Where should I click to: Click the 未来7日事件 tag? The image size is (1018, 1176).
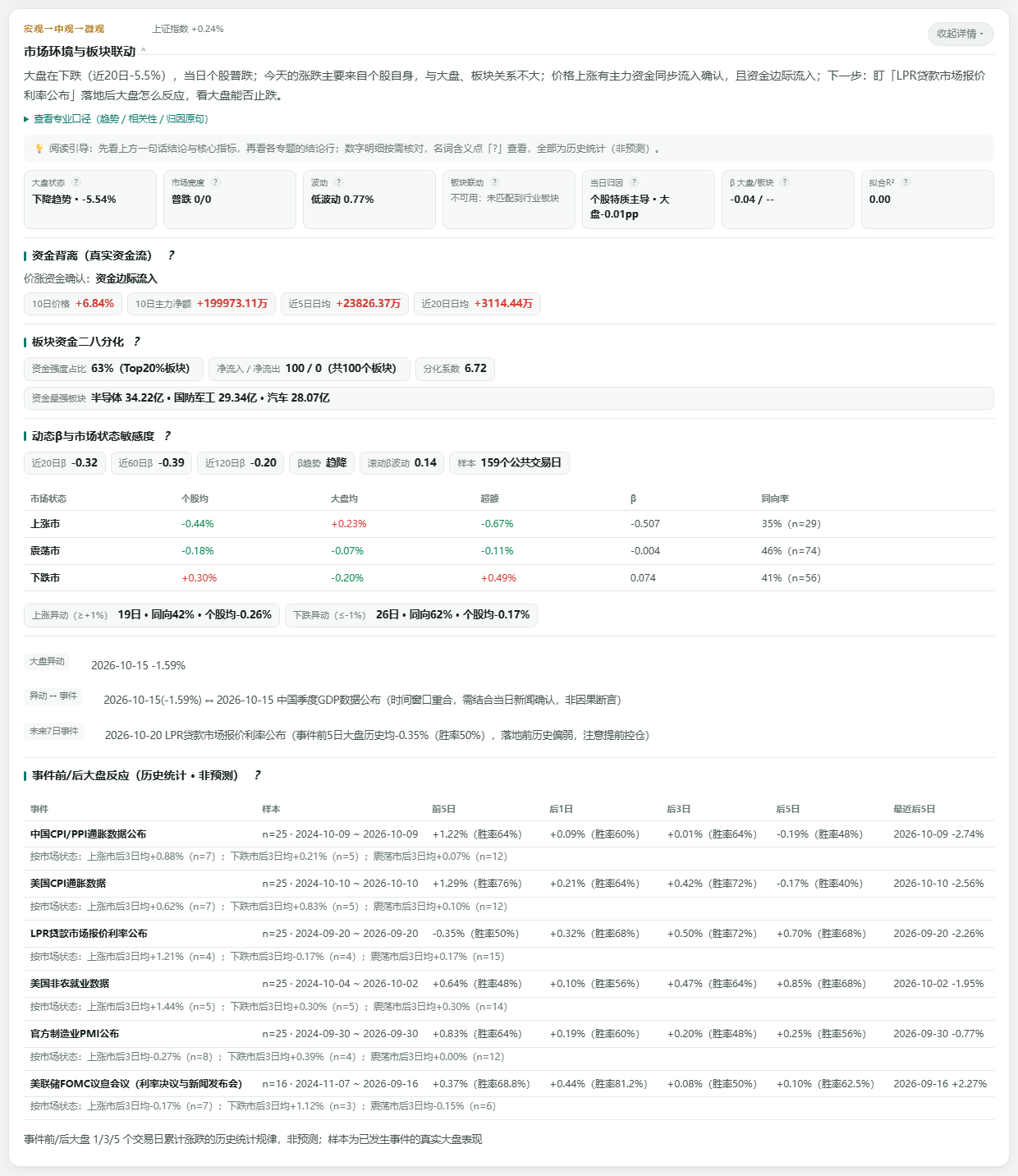pos(54,731)
